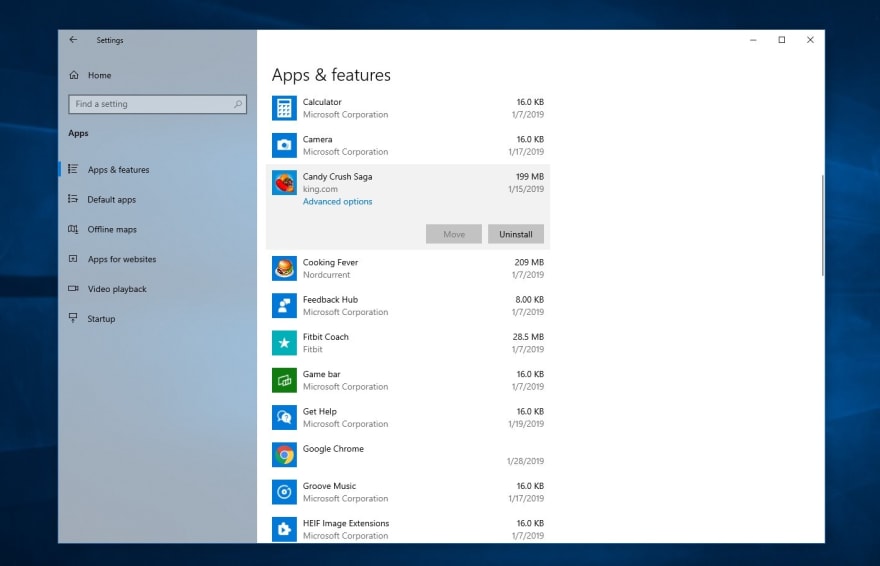This screenshot has height=566, width=880.
Task: Click the vertical scrollbar thumb
Action: [x=822, y=225]
